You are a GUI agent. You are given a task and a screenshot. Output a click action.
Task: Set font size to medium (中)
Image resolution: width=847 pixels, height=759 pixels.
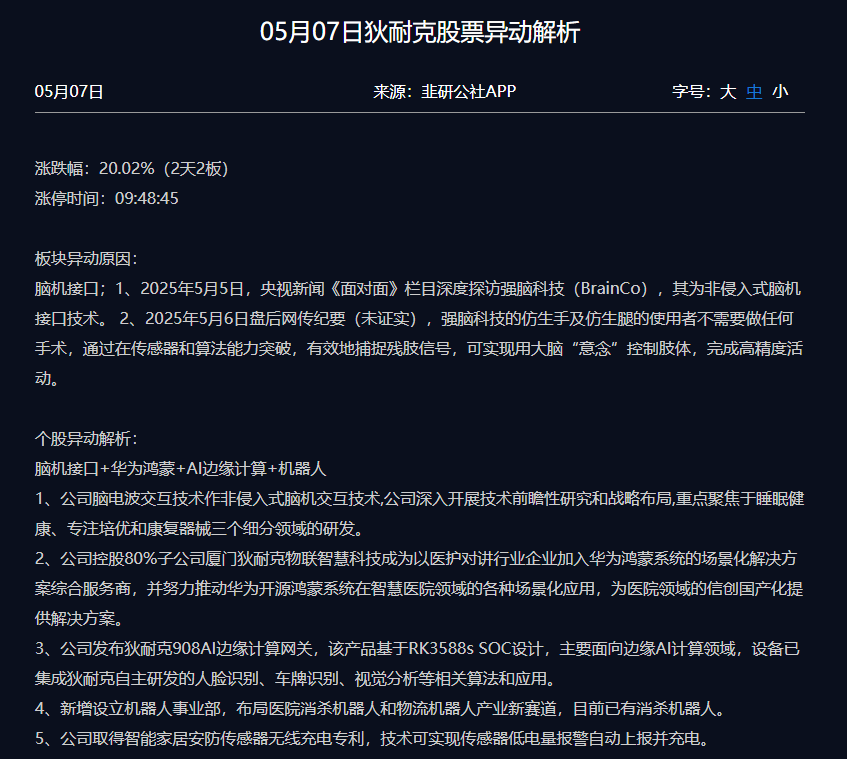(x=754, y=92)
